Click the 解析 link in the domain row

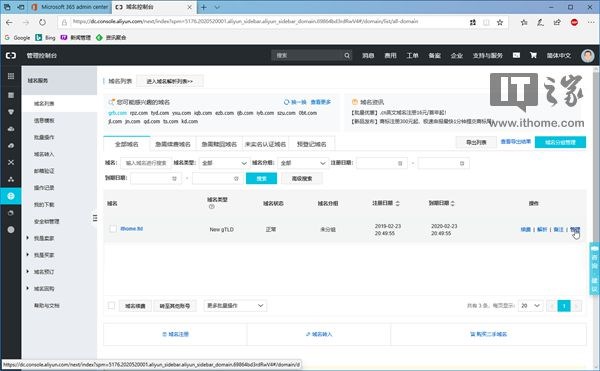pyautogui.click(x=542, y=229)
